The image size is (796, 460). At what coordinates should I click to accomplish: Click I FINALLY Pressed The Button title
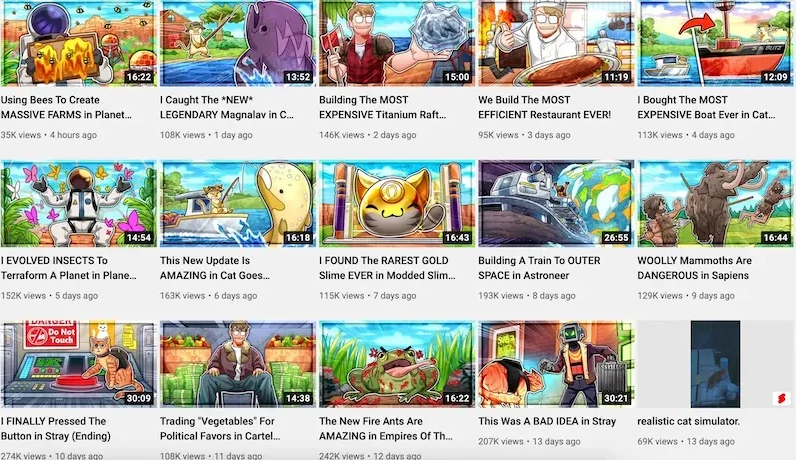coord(56,428)
